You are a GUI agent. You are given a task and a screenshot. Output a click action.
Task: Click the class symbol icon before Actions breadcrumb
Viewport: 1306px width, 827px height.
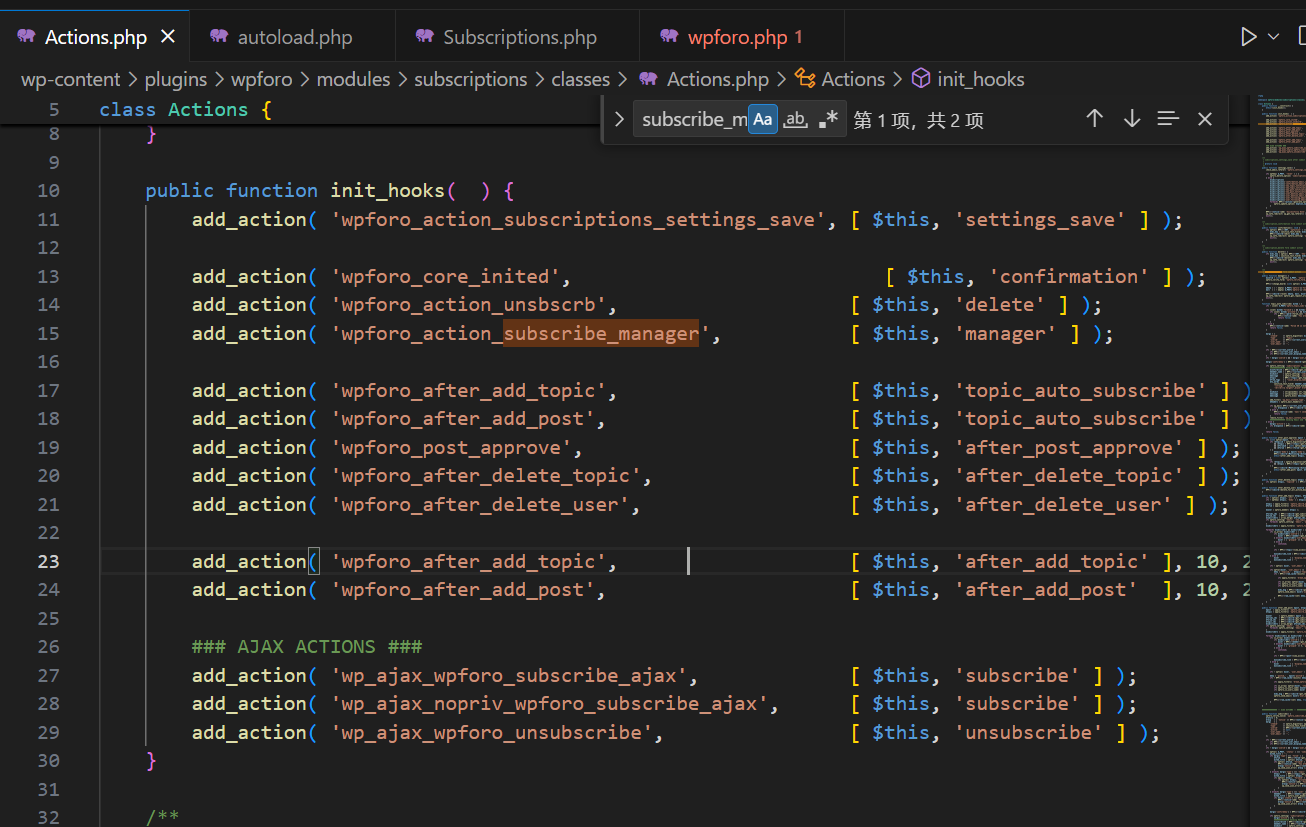[x=805, y=78]
